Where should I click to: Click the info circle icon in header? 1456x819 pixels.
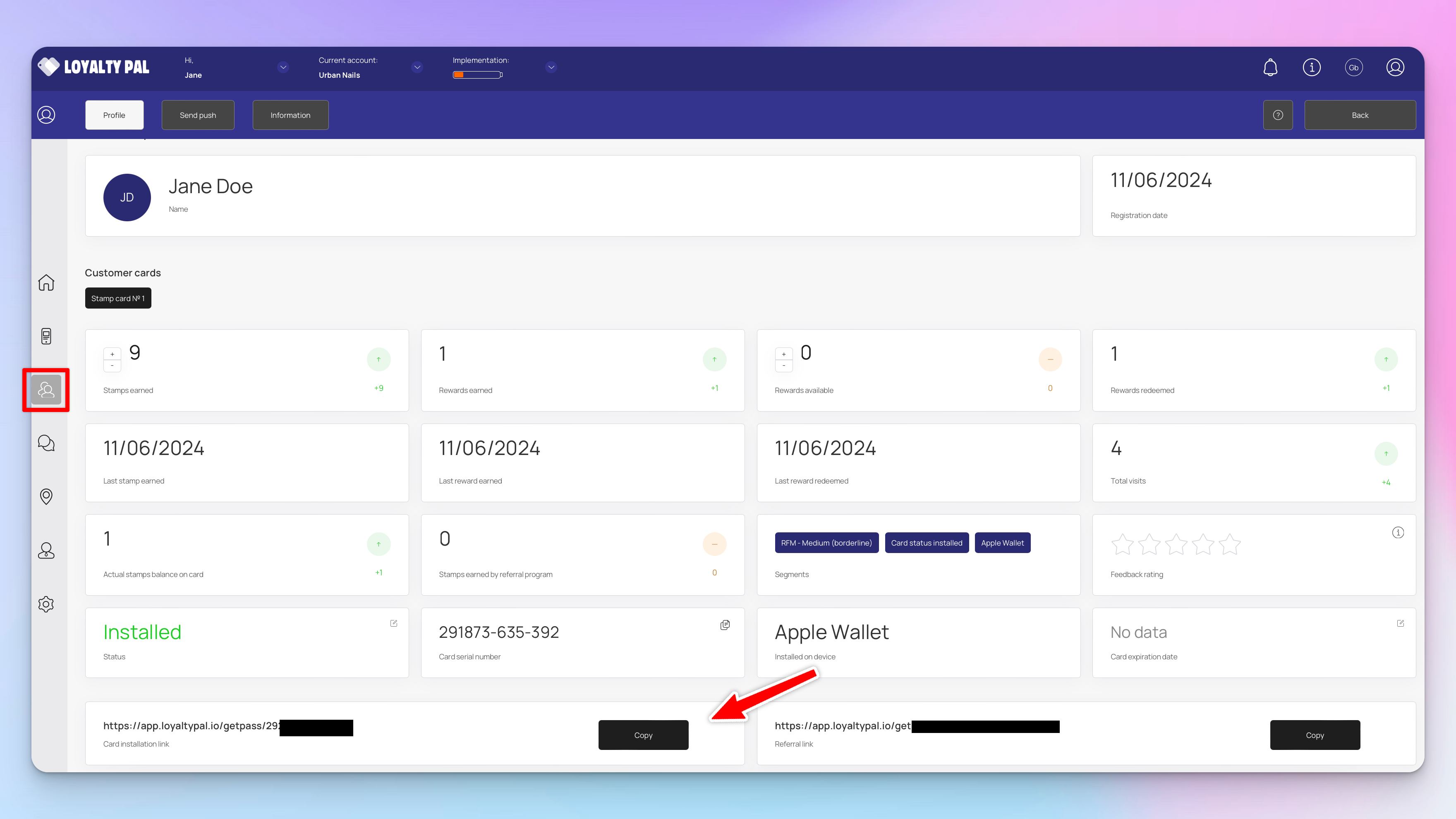point(1311,67)
